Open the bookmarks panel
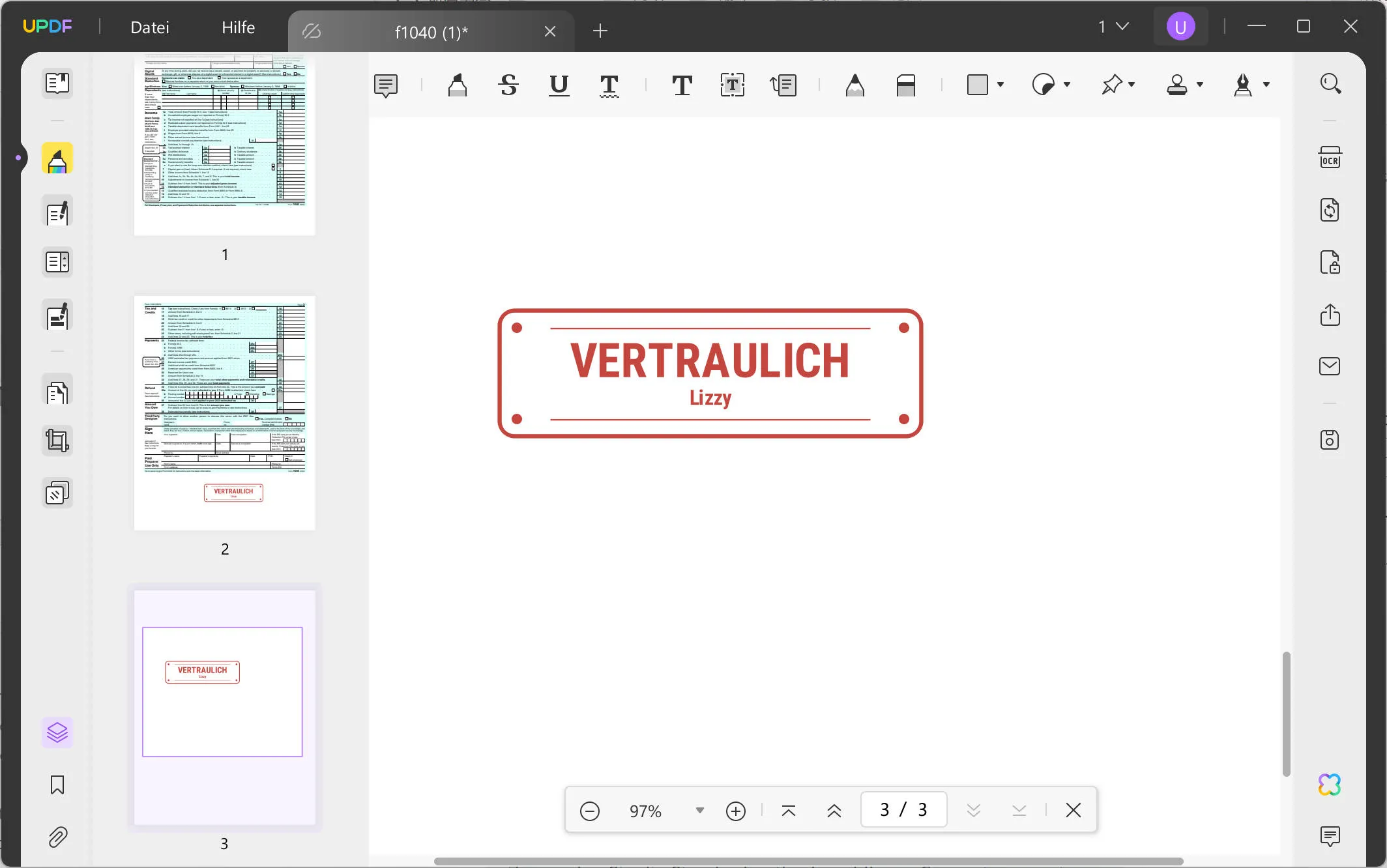This screenshot has width=1387, height=868. [57, 785]
